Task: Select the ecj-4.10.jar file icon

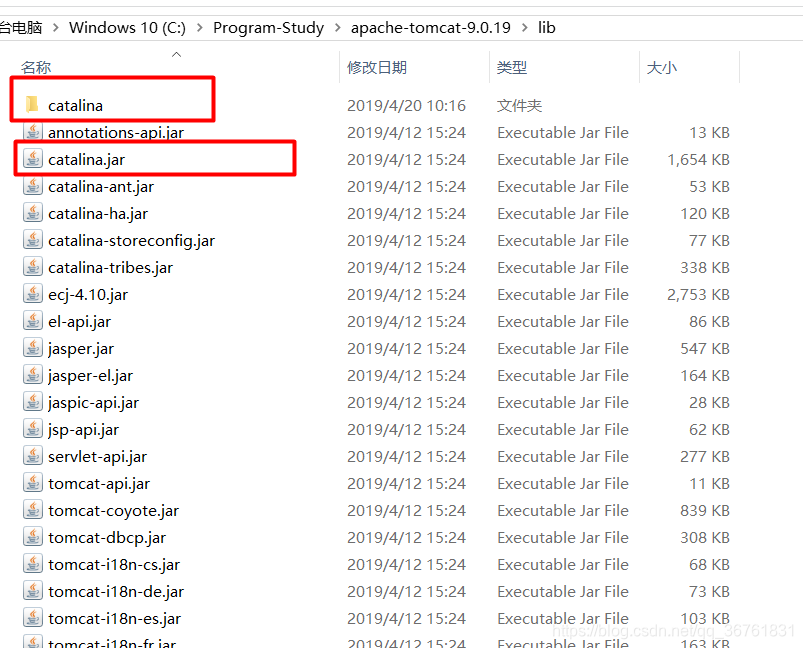Action: click(33, 295)
